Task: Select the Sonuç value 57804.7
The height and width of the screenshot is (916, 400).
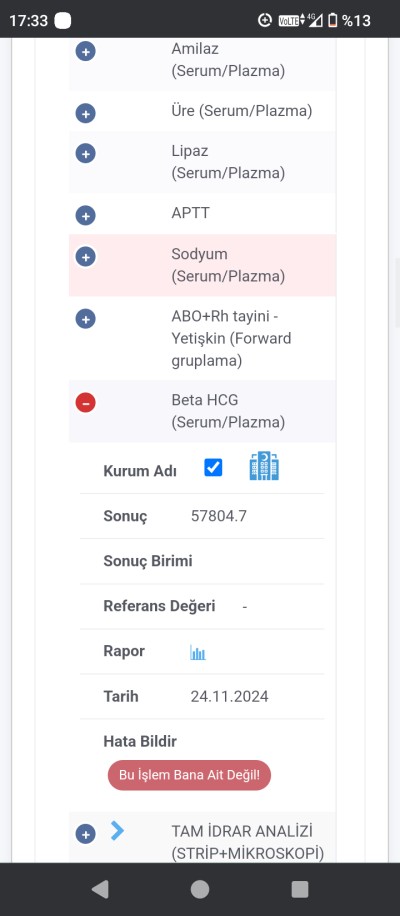Action: pyautogui.click(x=219, y=516)
